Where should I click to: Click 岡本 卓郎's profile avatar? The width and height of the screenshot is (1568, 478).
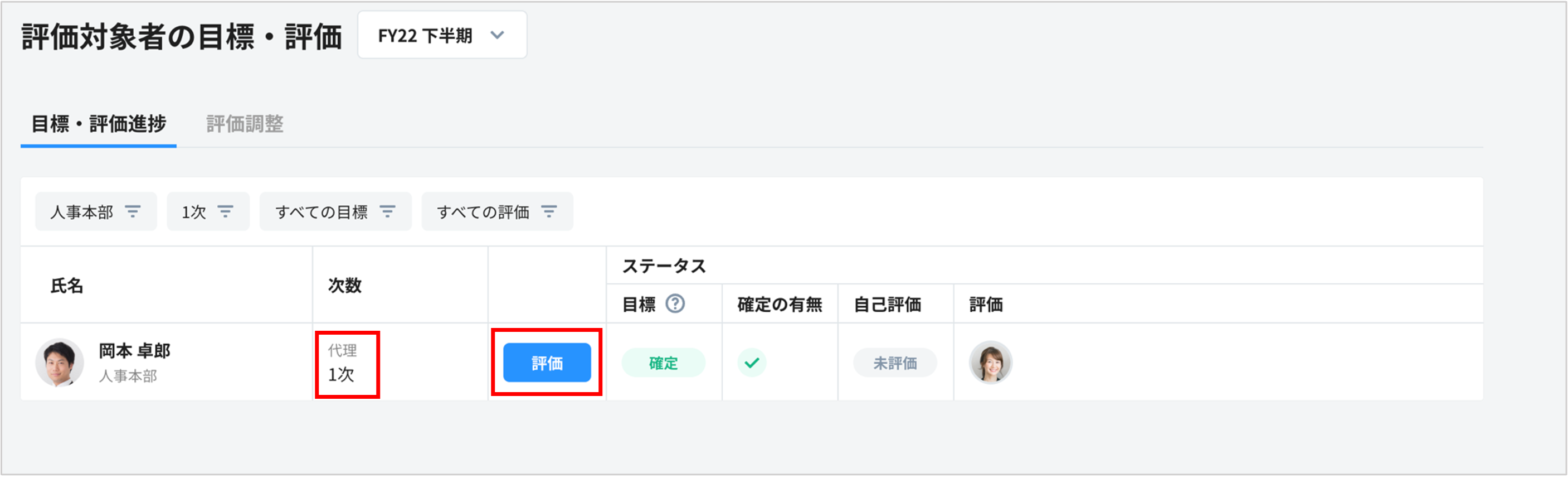tap(60, 363)
